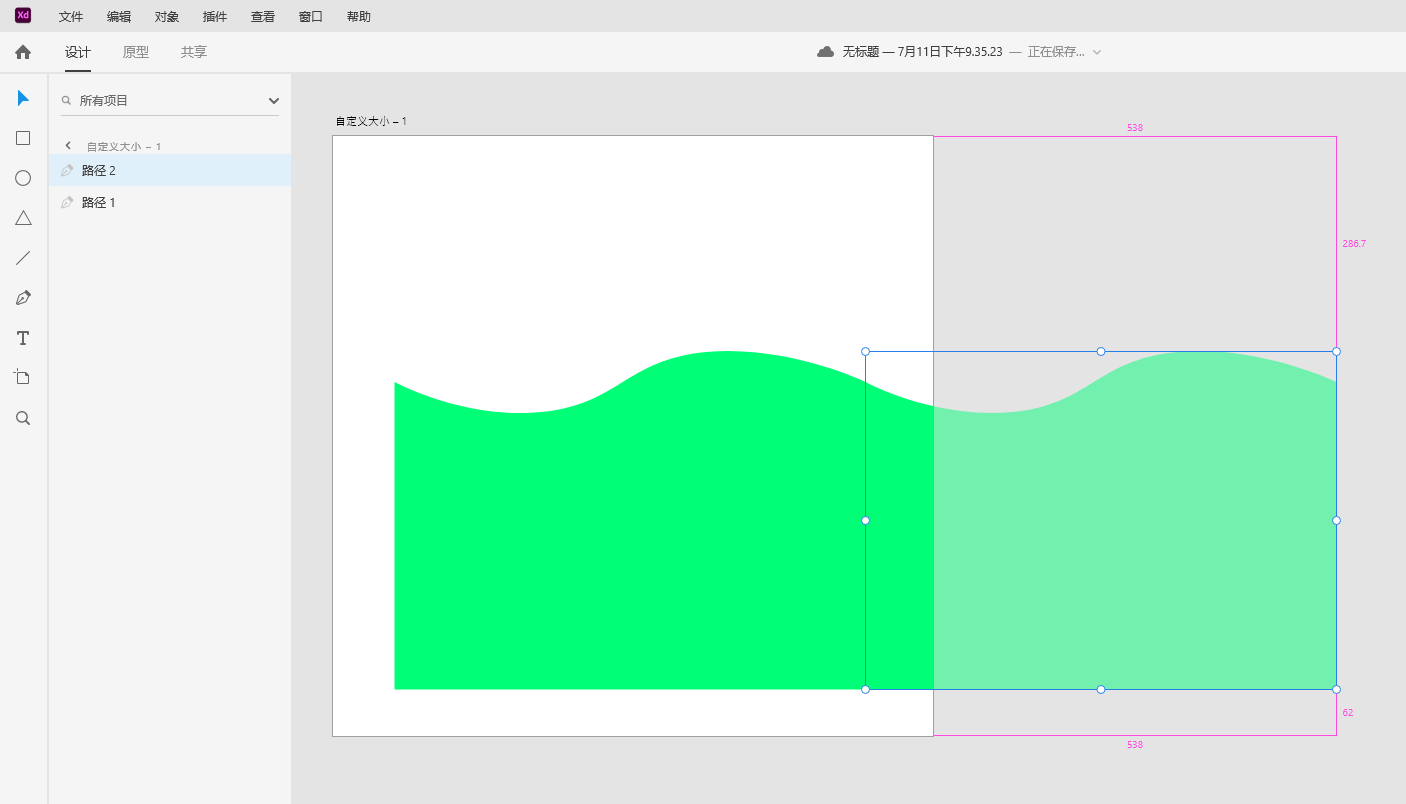Click the Adobe XD app logo

coord(23,15)
